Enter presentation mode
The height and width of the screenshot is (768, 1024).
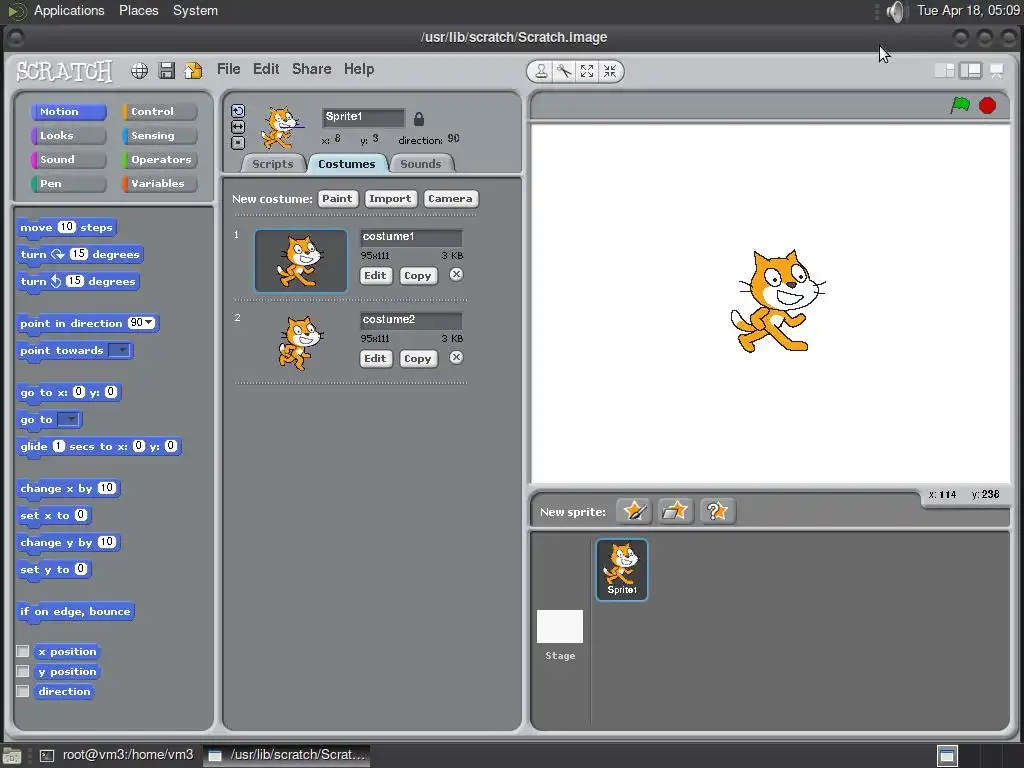pyautogui.click(x=997, y=71)
